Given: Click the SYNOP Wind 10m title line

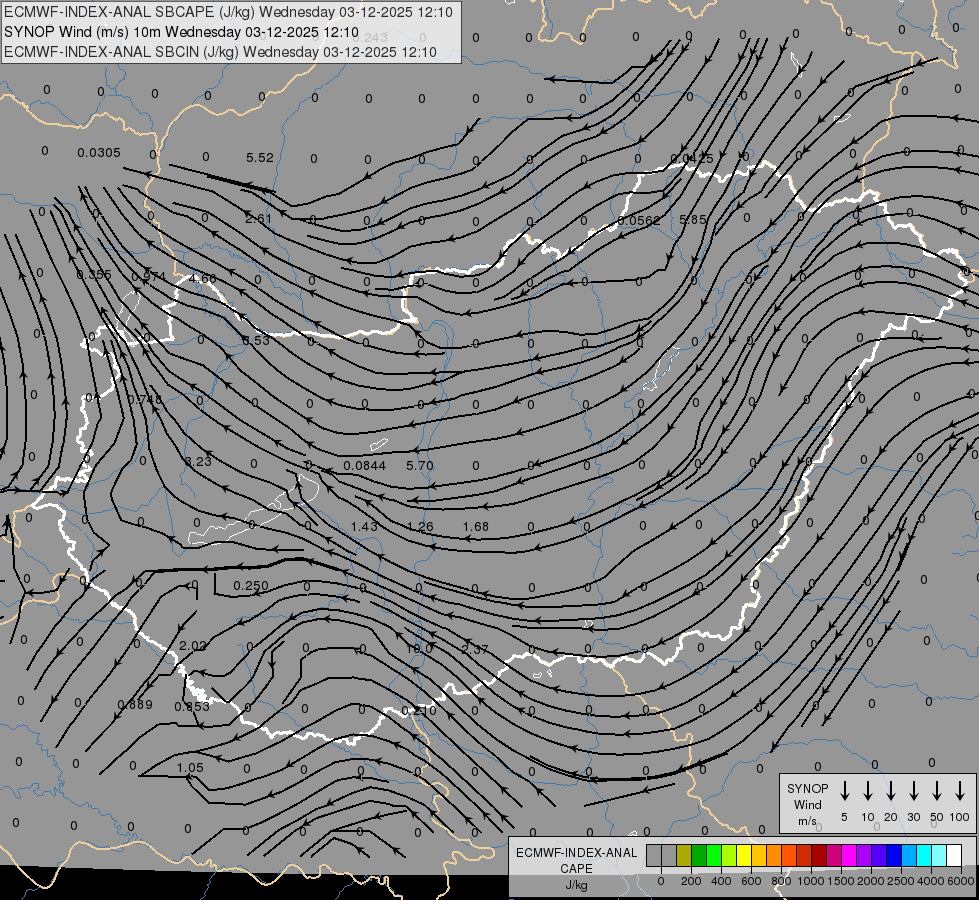Looking at the screenshot, I should [x=181, y=32].
